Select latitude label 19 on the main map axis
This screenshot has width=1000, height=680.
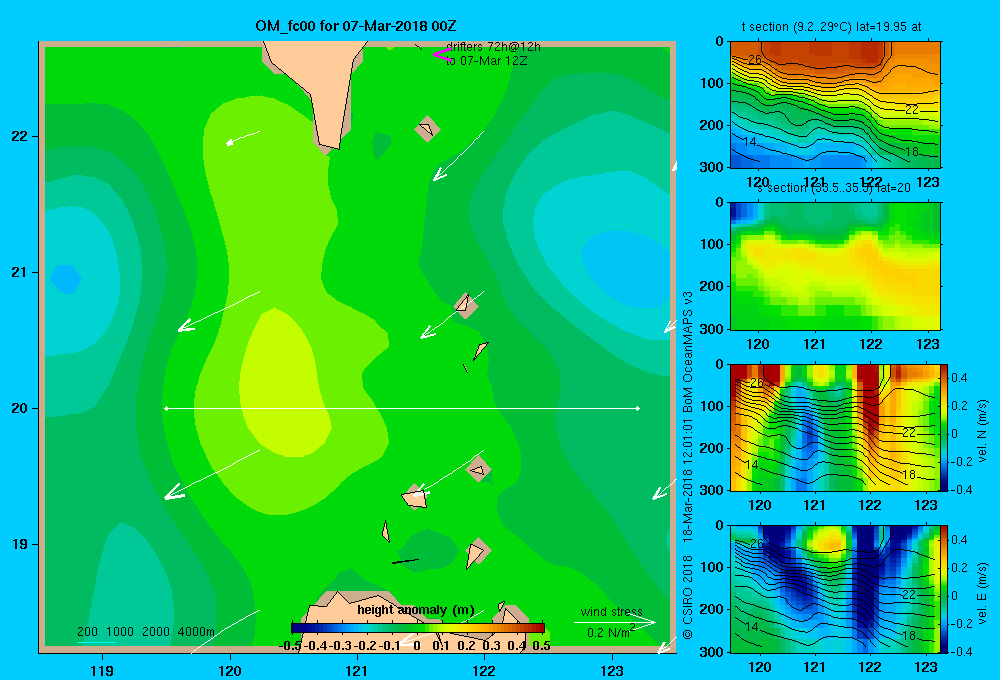[20, 544]
